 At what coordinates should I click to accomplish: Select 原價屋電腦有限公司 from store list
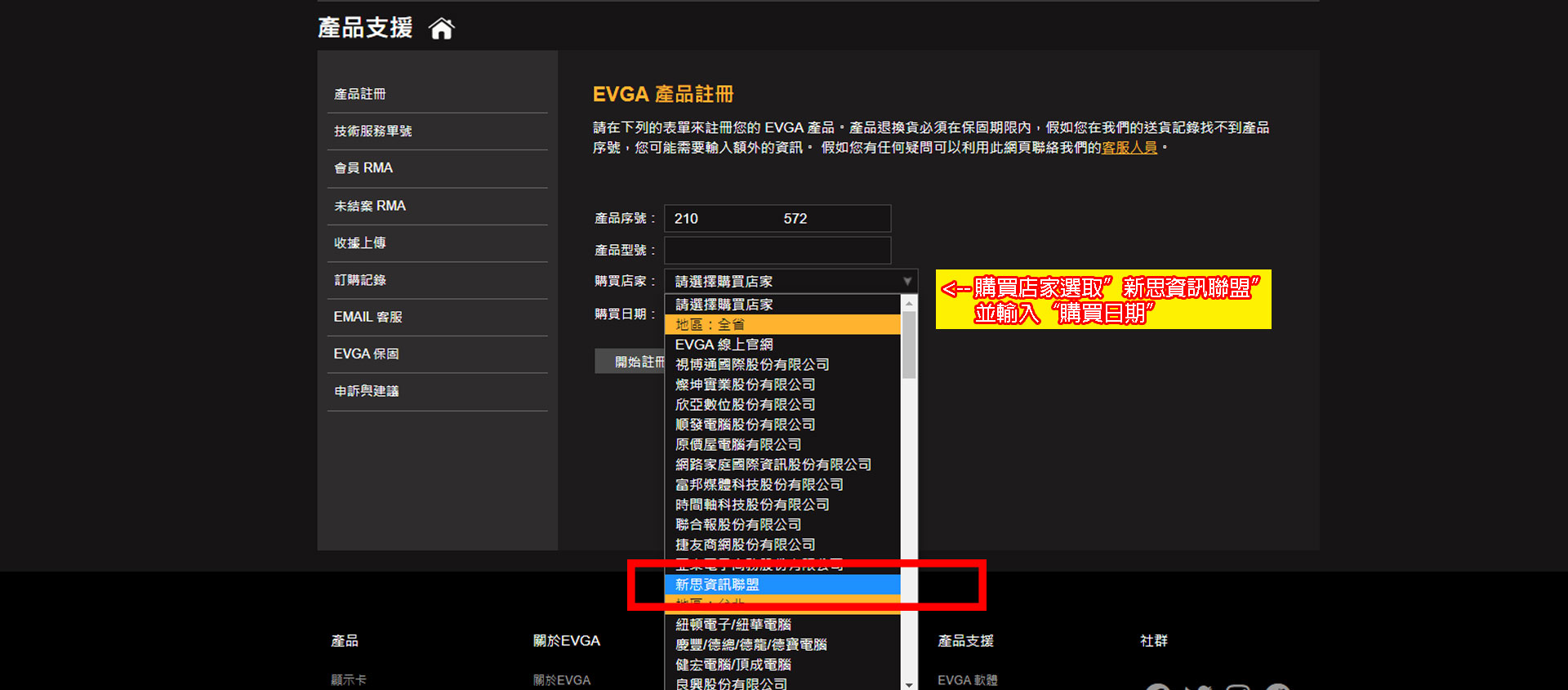[782, 444]
